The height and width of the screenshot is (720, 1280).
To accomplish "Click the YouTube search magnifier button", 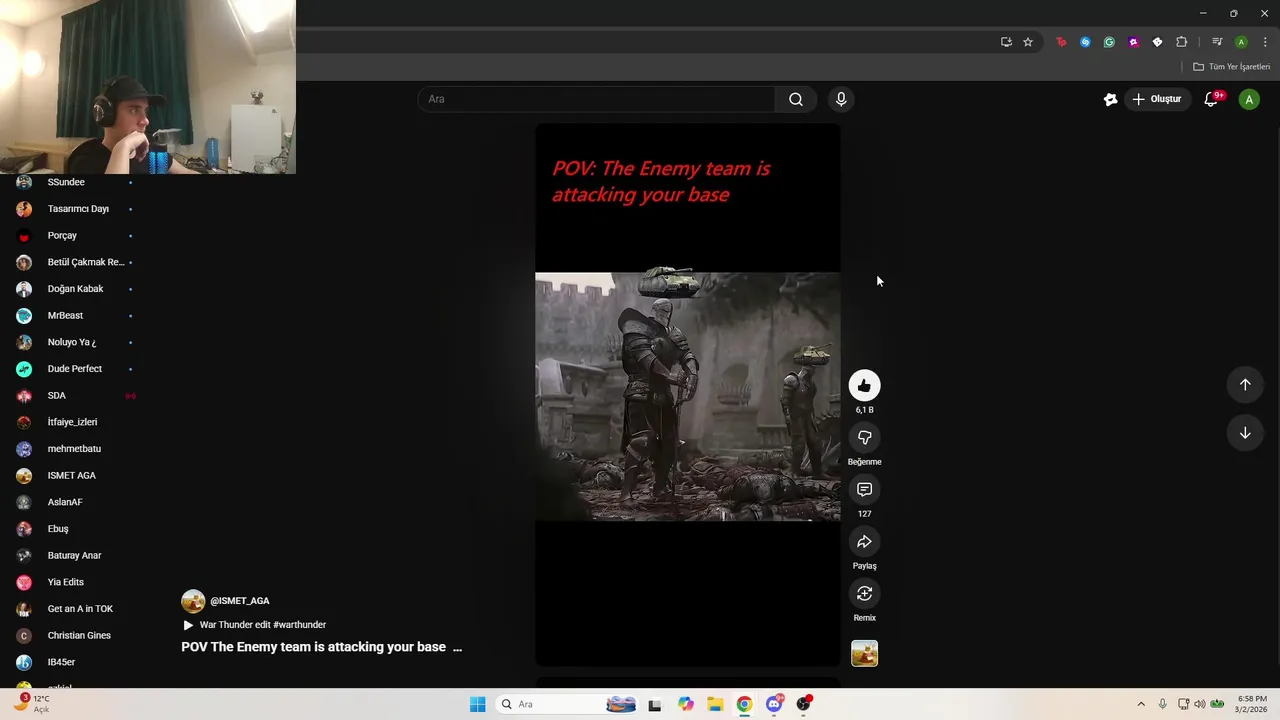I will pyautogui.click(x=796, y=99).
